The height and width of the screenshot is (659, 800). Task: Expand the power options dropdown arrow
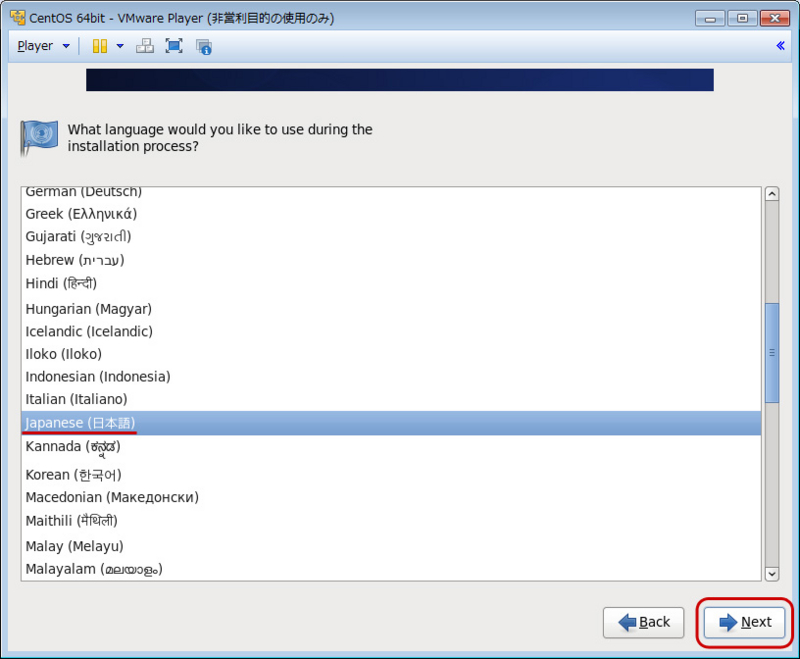point(120,46)
